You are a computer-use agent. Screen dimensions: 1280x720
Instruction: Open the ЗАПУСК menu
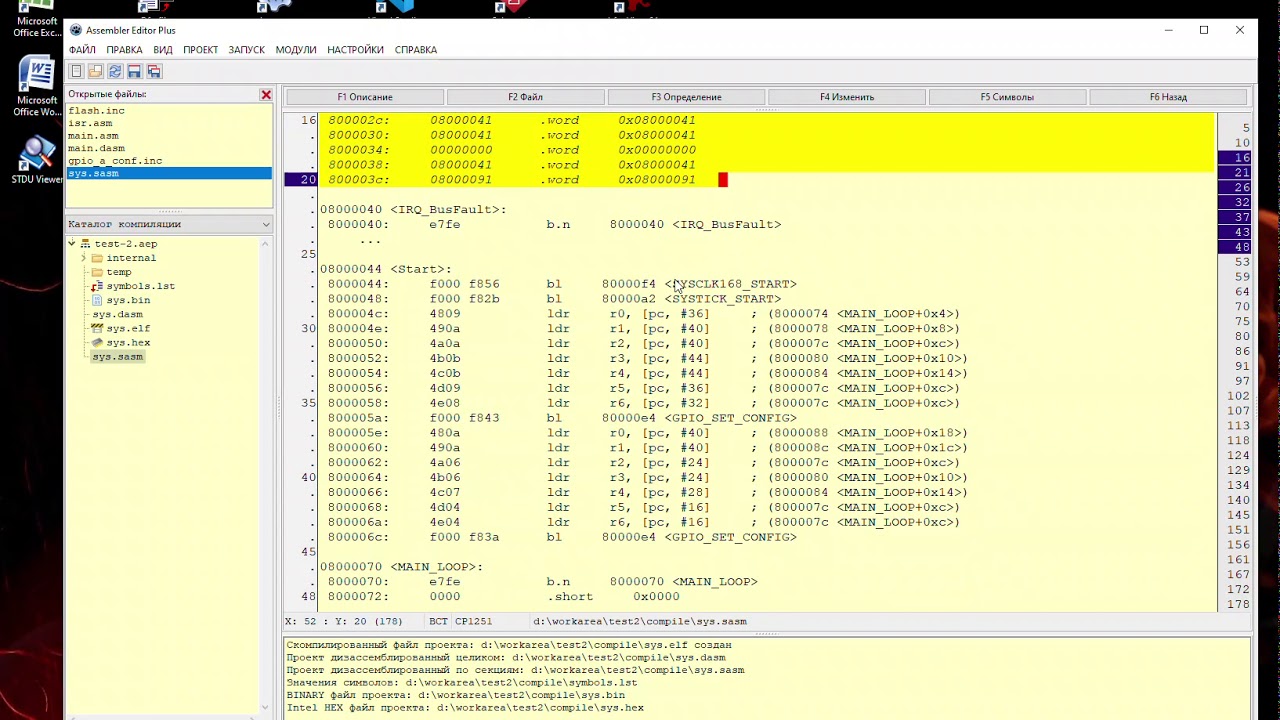click(x=246, y=50)
